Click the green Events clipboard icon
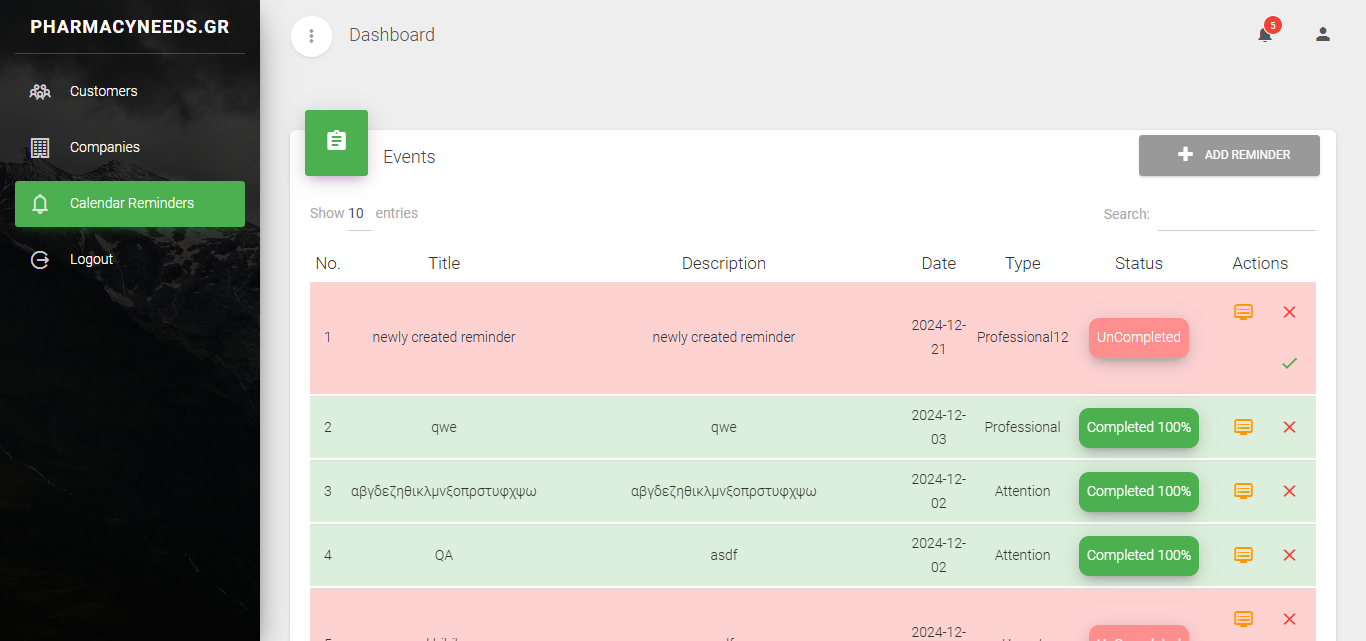 pos(336,142)
